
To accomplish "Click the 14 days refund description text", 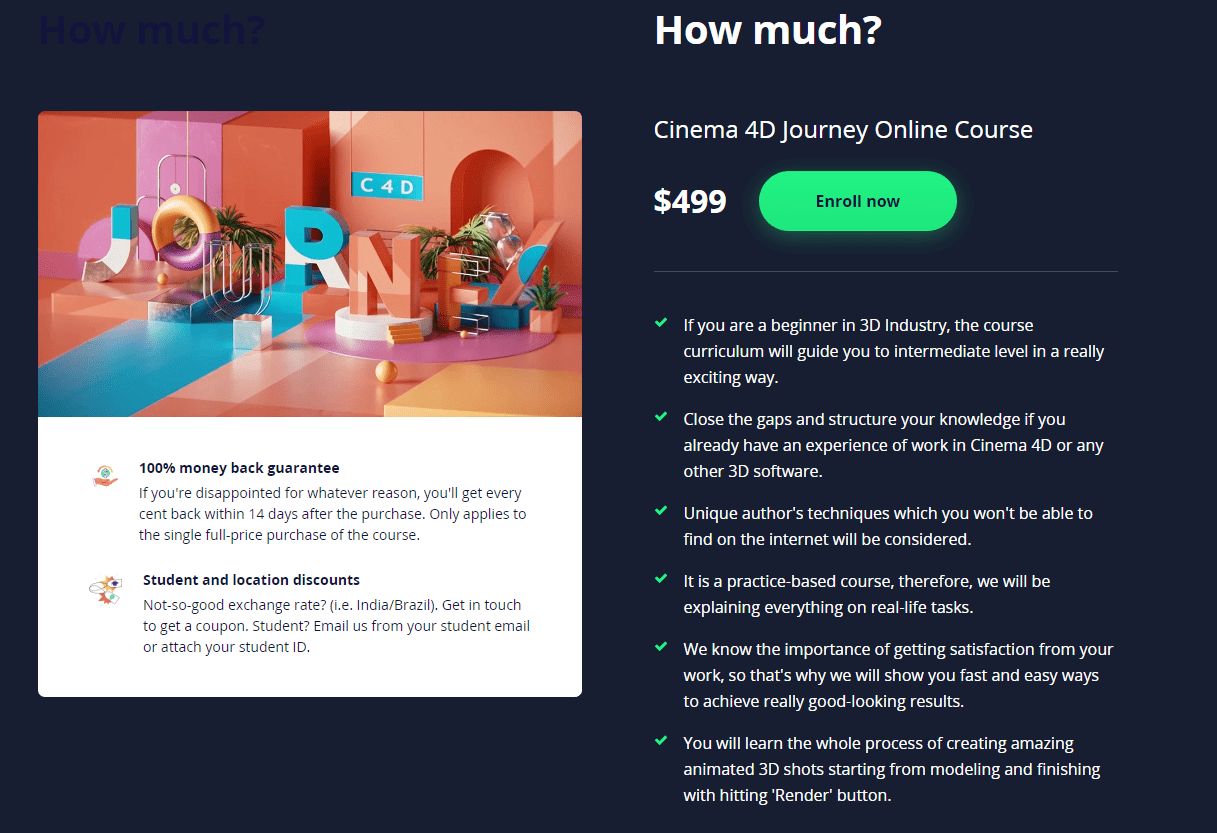I will pos(332,514).
